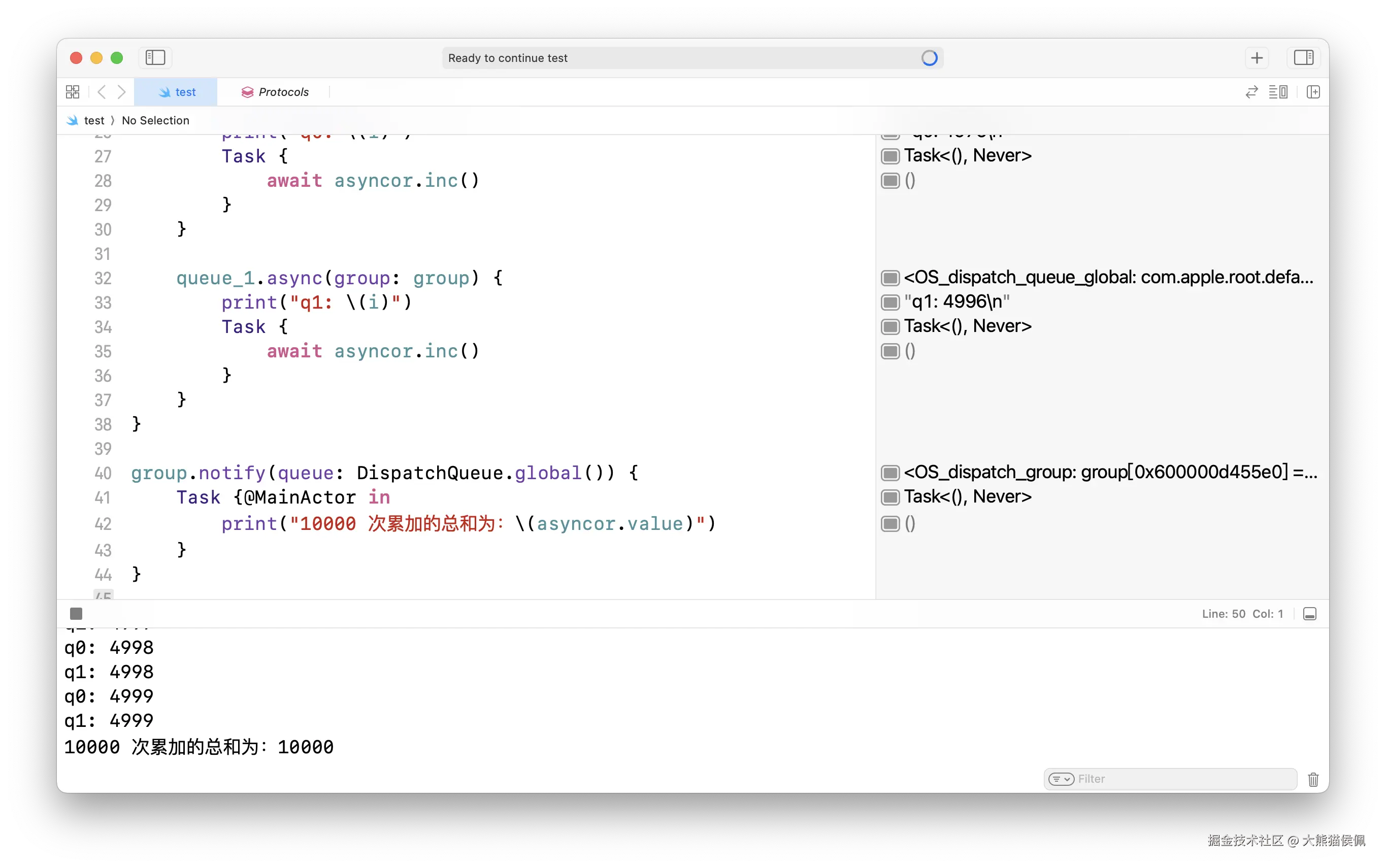Add editor on right icon
This screenshot has width=1386, height=868.
coord(1313,92)
